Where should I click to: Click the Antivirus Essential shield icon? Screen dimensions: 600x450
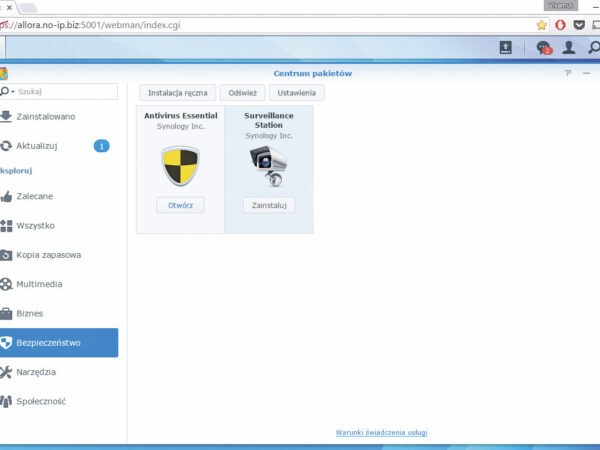181,166
